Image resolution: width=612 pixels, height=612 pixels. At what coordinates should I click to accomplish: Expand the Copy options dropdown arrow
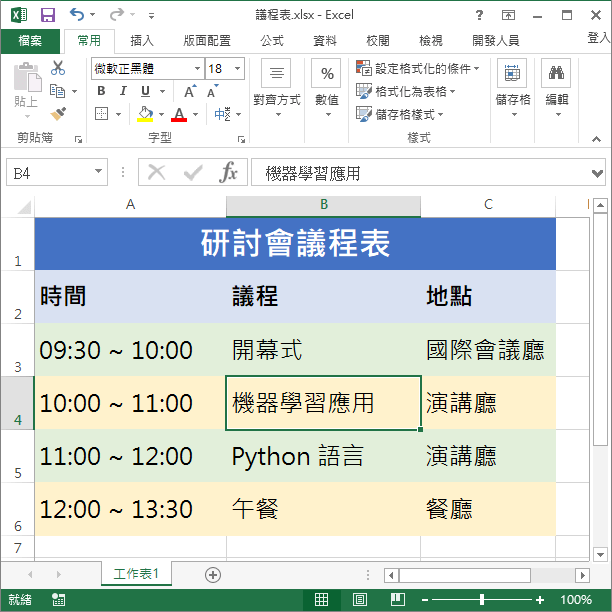[75, 91]
